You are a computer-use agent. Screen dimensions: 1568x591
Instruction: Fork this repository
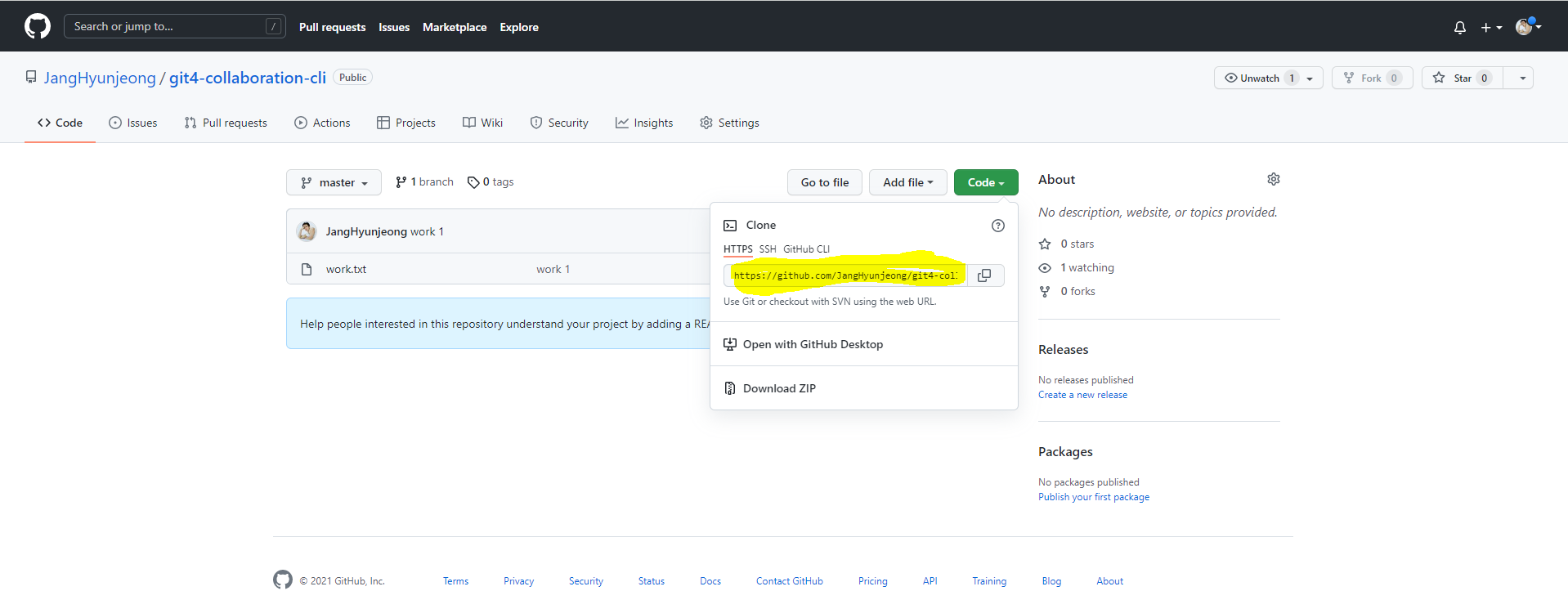(x=1372, y=78)
